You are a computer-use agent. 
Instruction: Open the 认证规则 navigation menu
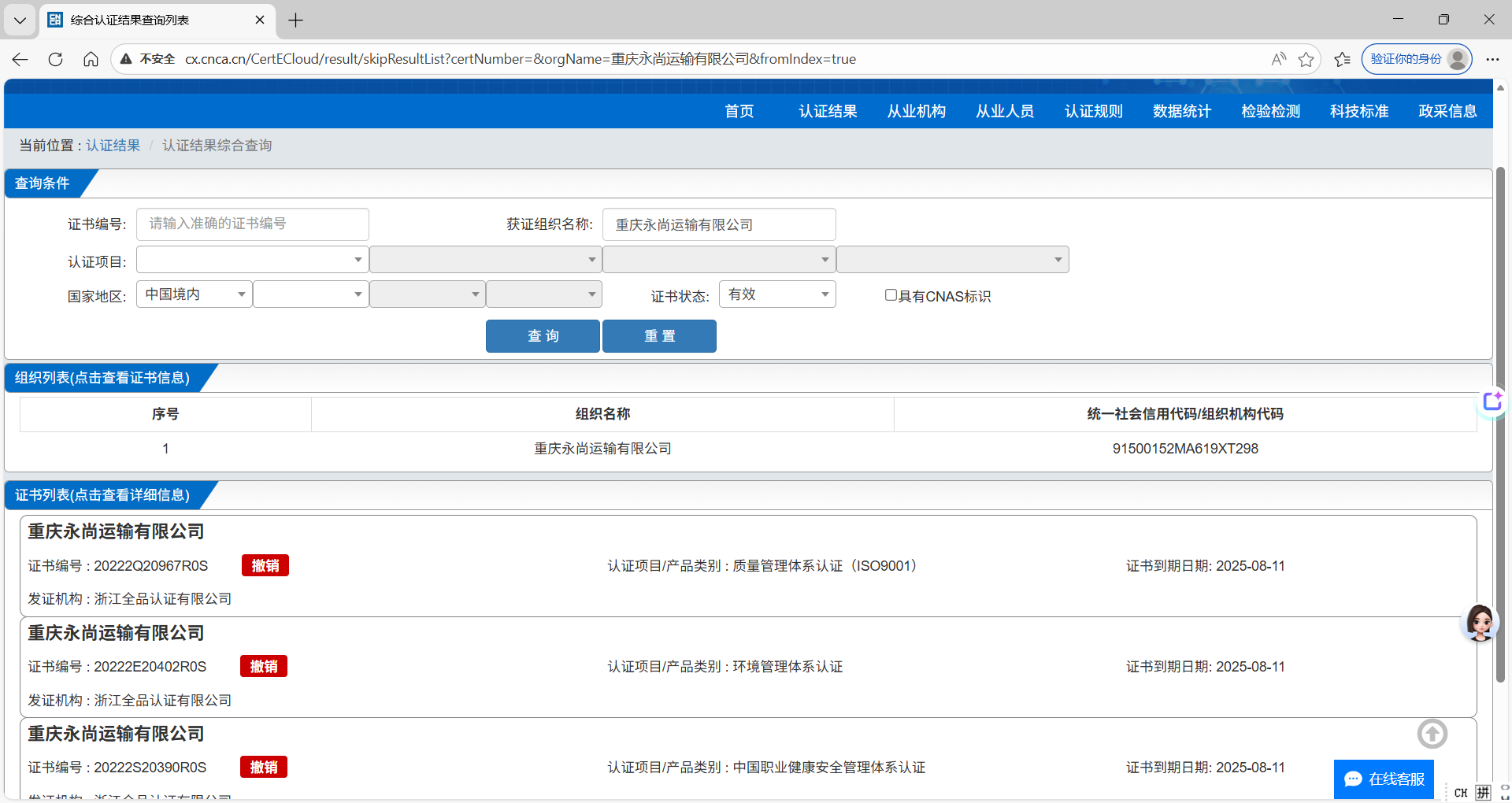pyautogui.click(x=1093, y=111)
